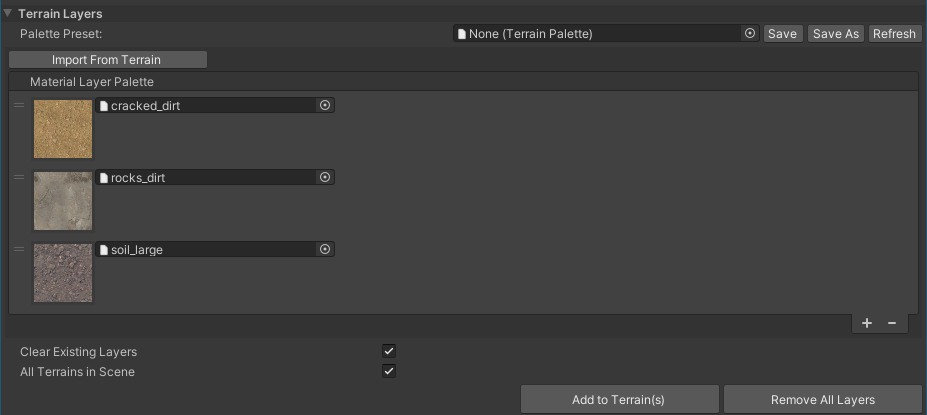Open object picker for soil_large layer
Image resolution: width=927 pixels, height=415 pixels.
324,249
